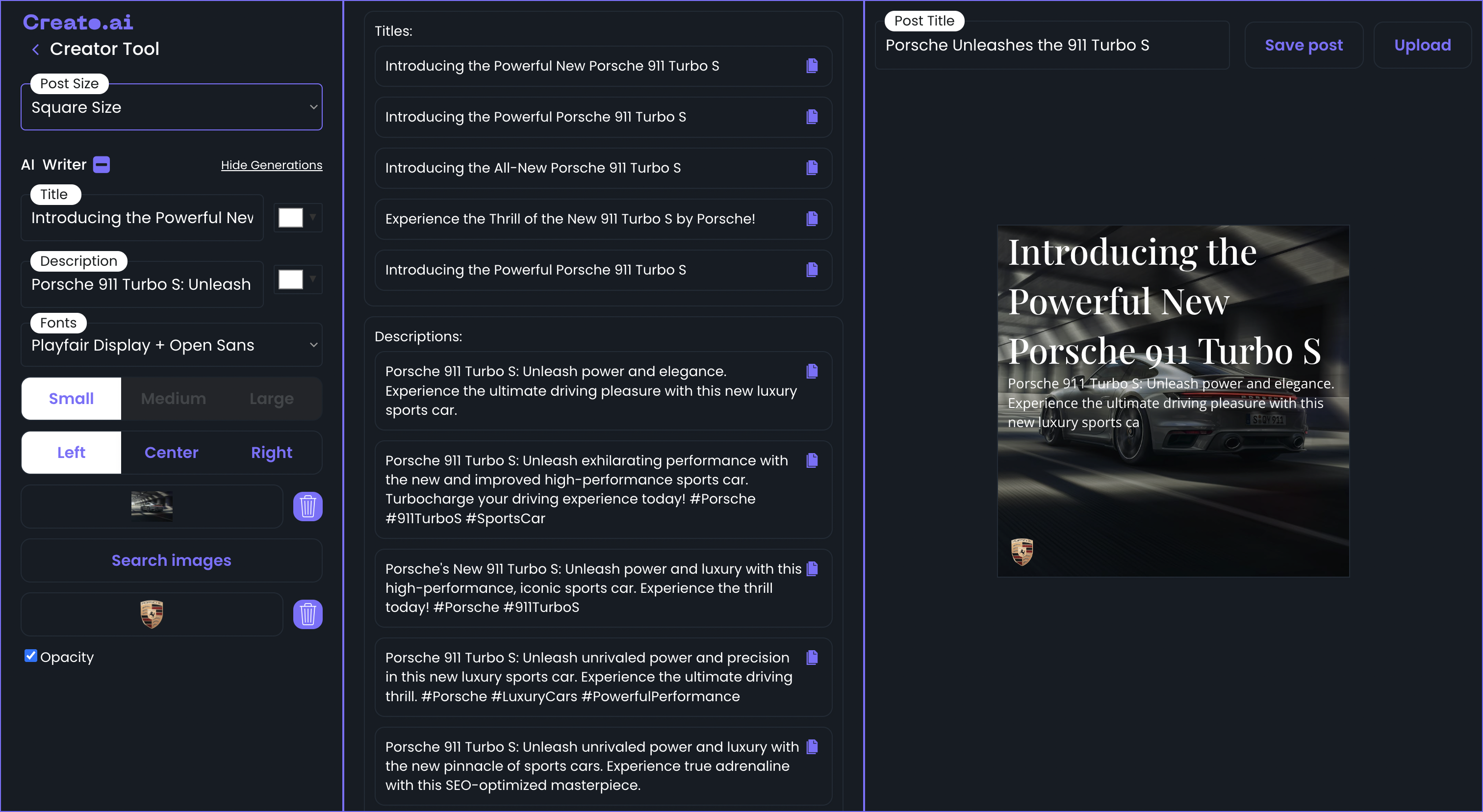1483x812 pixels.
Task: Select title 'Experience the Thrill of the New 911 Turbo S by Porsche!'
Action: 603,219
